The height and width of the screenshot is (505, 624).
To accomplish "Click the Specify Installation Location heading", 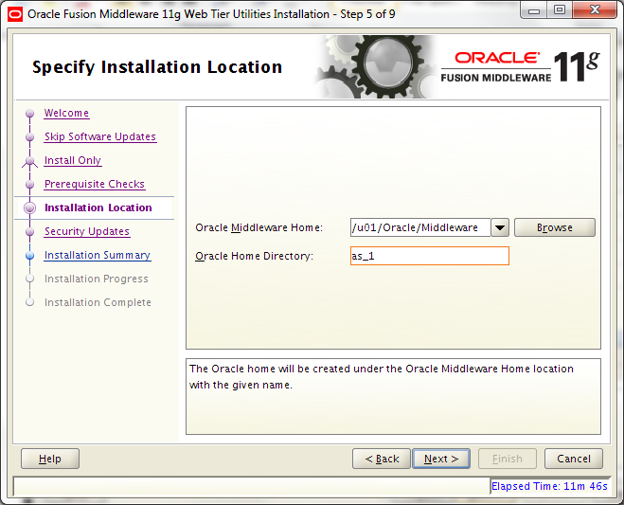I will (x=157, y=67).
